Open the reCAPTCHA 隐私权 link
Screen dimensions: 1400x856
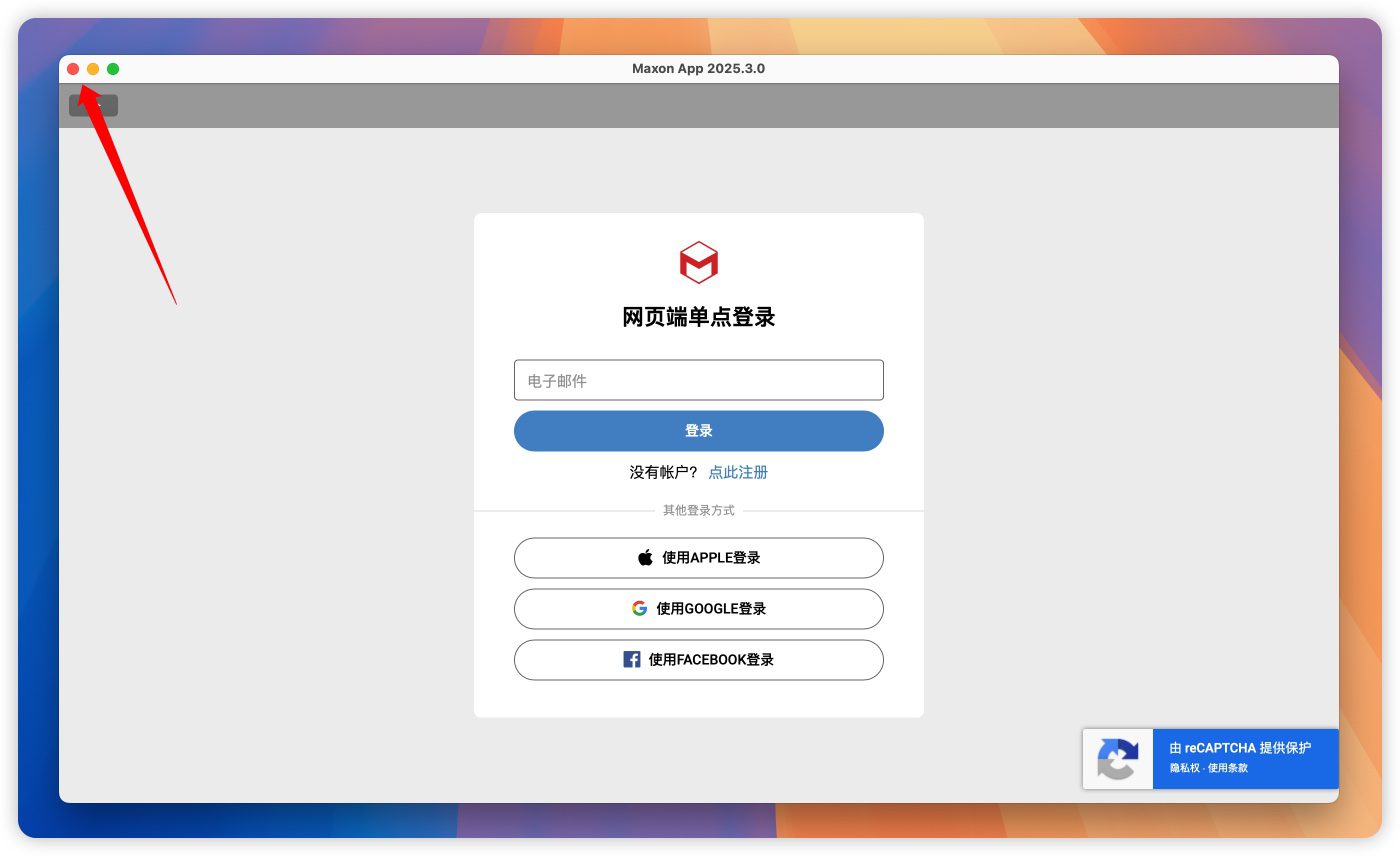(x=1184, y=768)
